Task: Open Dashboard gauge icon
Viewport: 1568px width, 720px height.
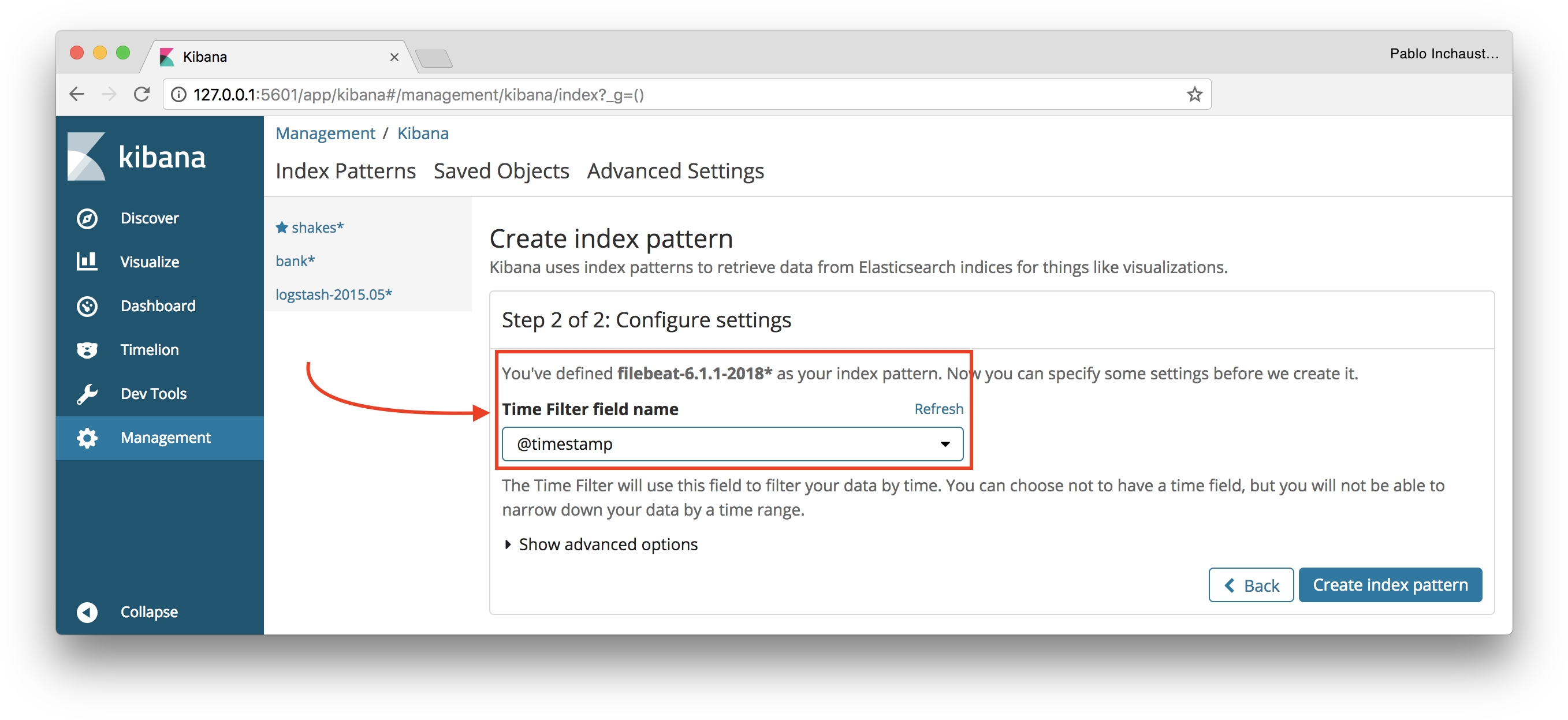Action: click(87, 306)
